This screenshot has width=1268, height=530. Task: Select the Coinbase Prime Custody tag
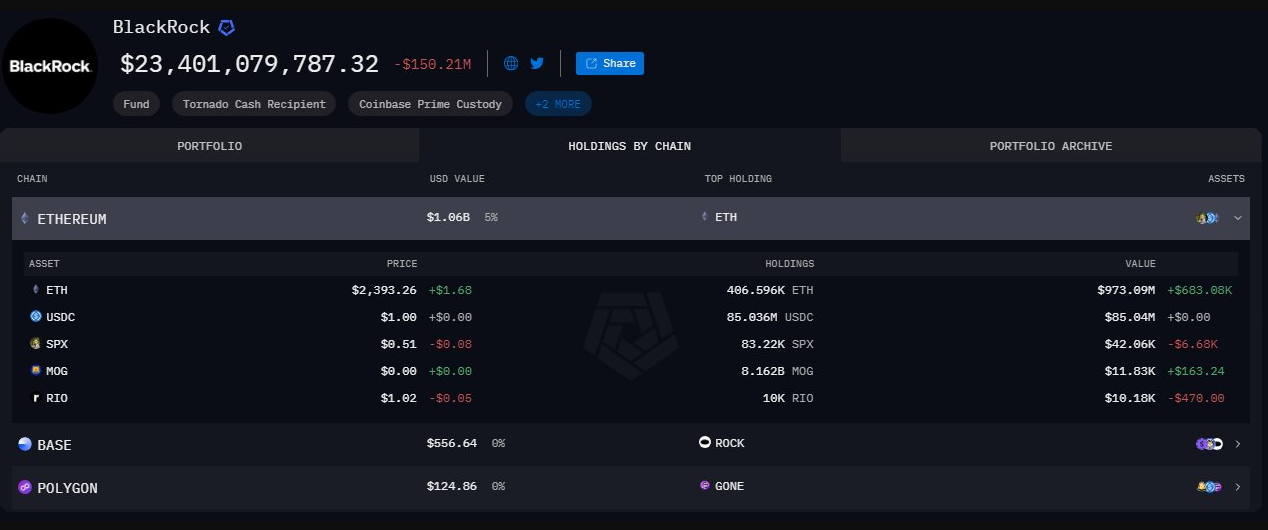click(431, 104)
